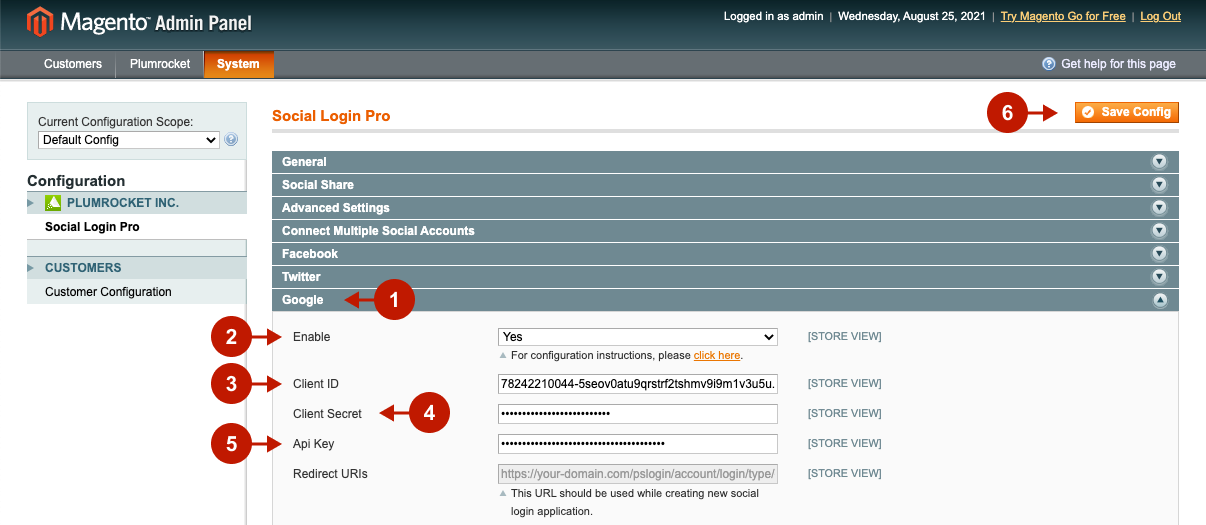Viewport: 1206px width, 525px height.
Task: Click the Social Share header title
Action: [x=317, y=185]
